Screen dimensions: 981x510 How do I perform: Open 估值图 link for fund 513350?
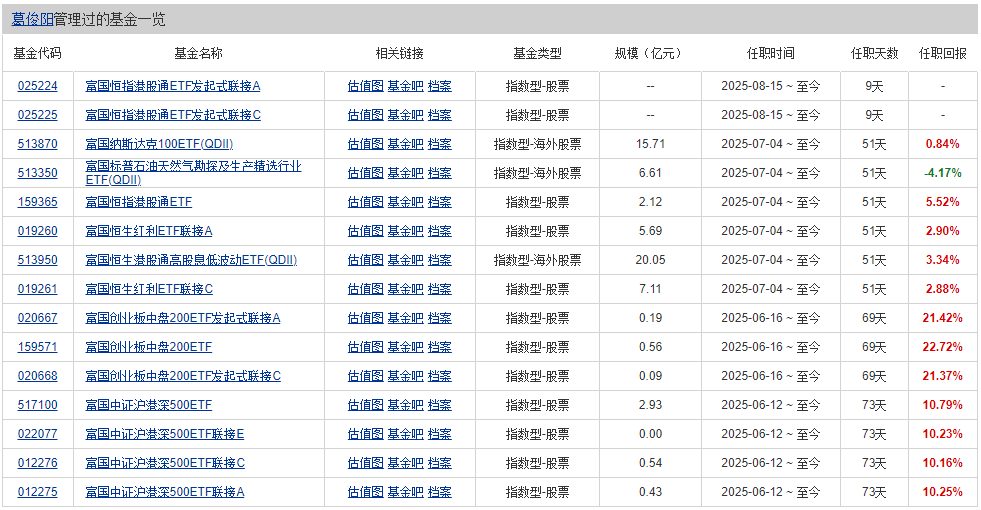pyautogui.click(x=365, y=173)
